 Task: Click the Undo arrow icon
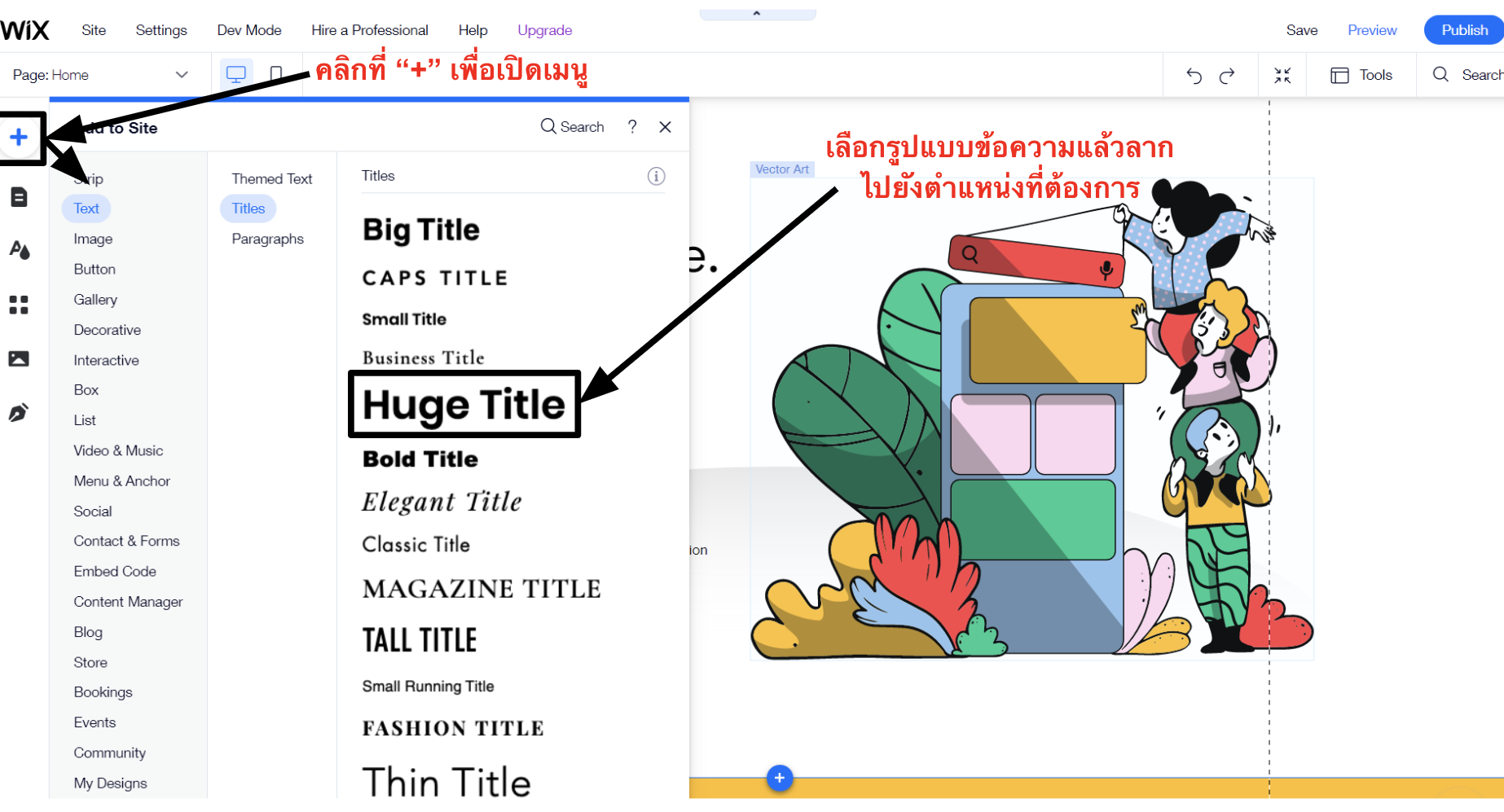click(1194, 75)
